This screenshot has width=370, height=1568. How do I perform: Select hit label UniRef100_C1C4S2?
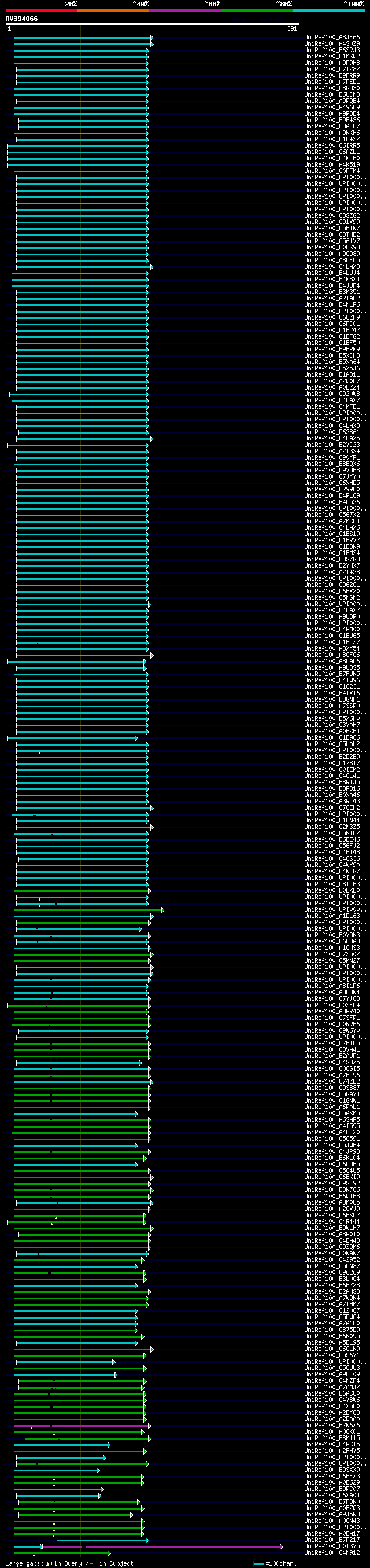coord(332,139)
